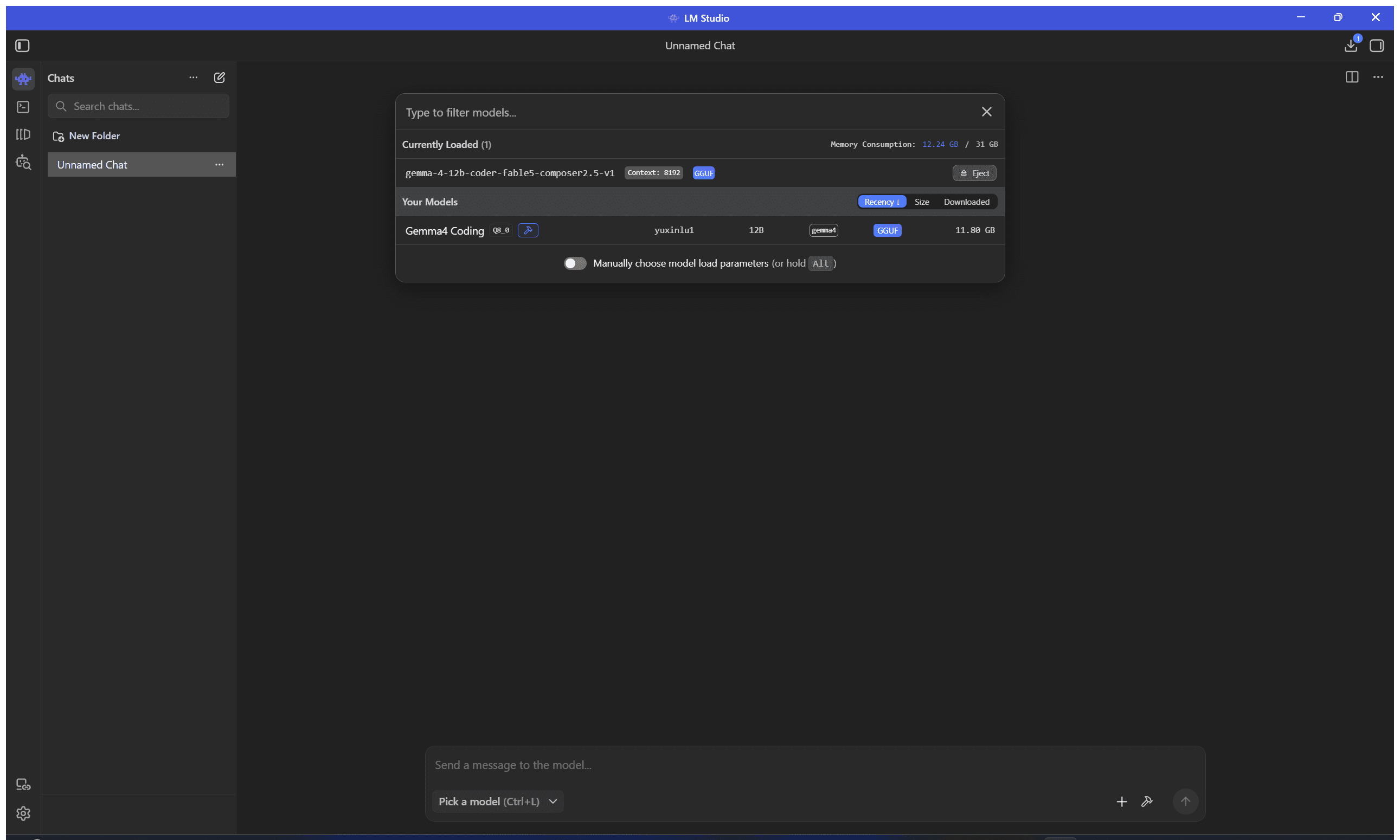Toggle the left sidebar panel icon
This screenshot has height=840, width=1400.
pos(22,46)
